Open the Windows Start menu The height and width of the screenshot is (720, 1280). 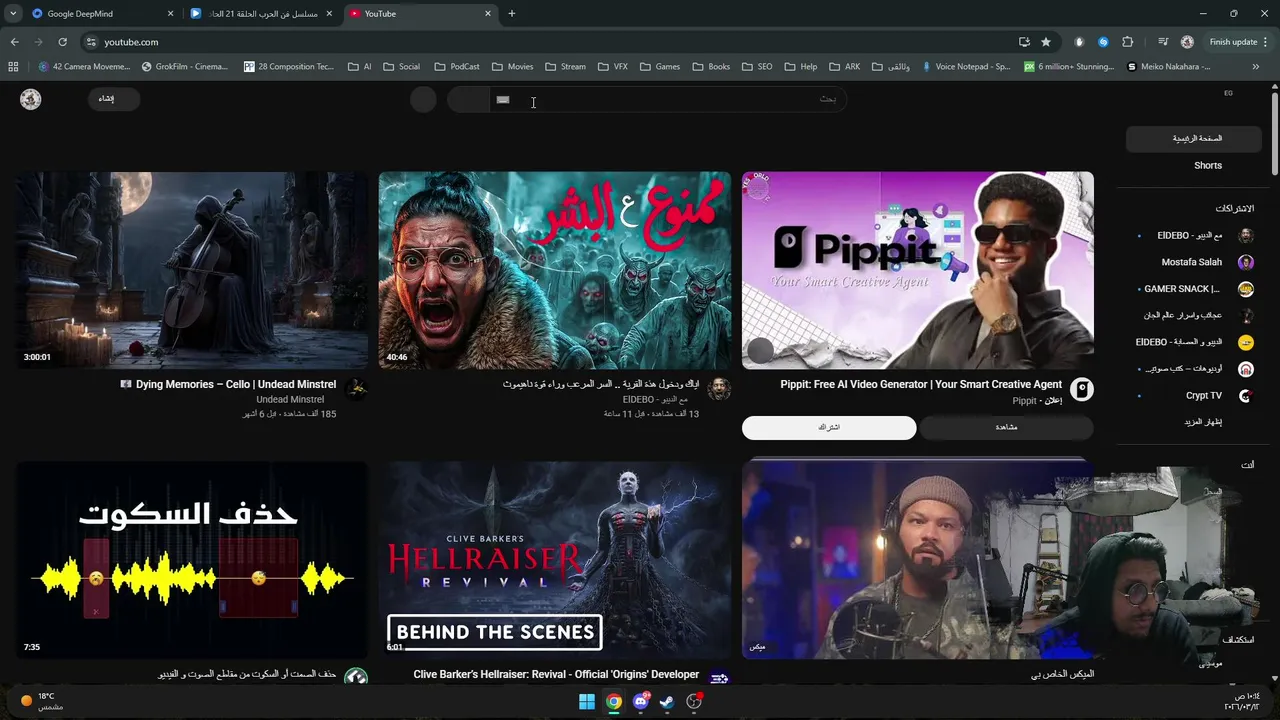pos(587,702)
